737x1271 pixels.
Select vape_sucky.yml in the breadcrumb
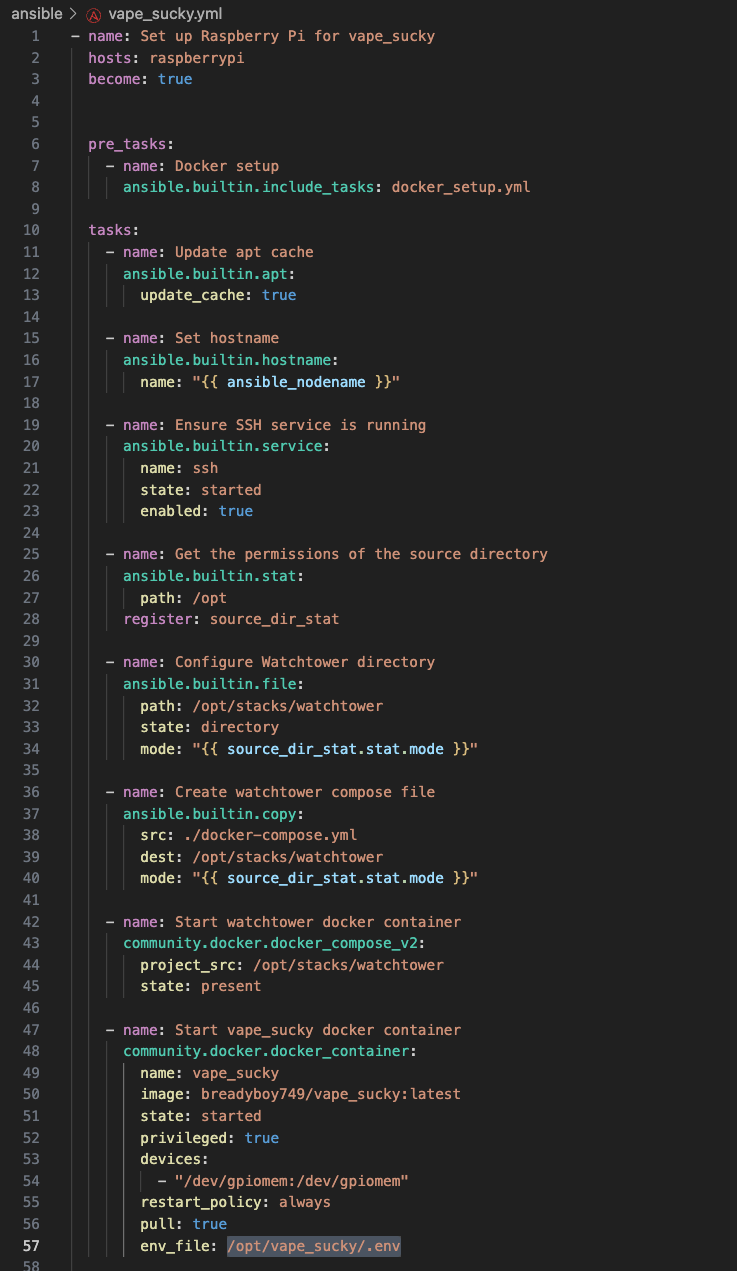(165, 14)
